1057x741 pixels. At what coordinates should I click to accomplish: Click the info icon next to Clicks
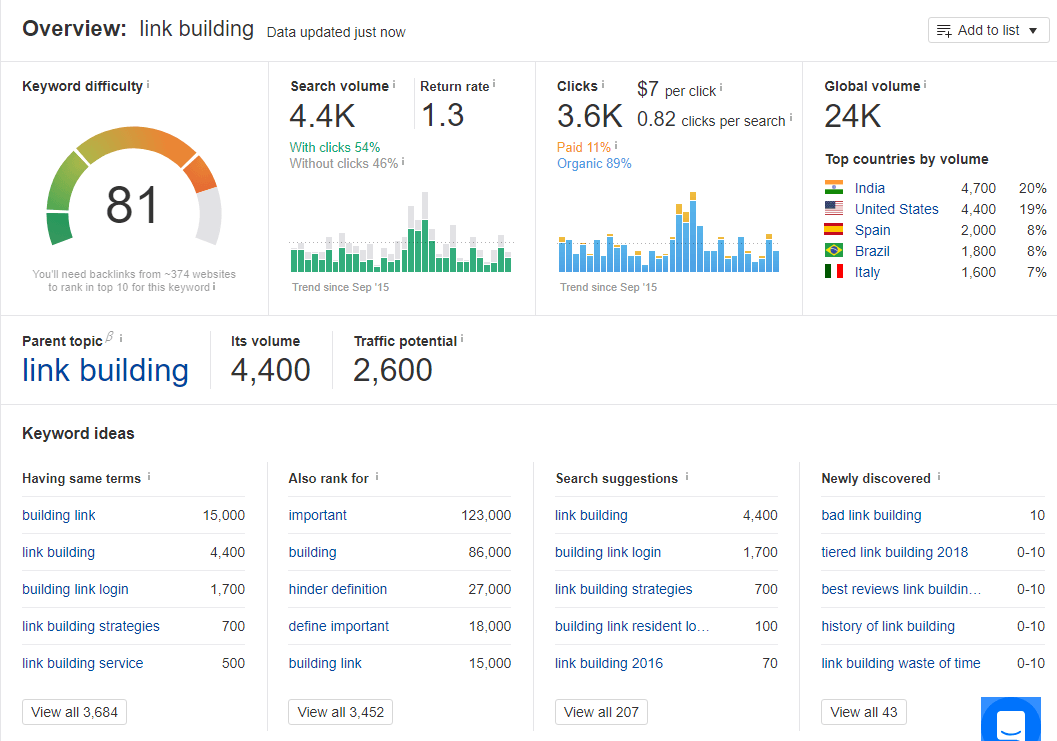coord(605,86)
